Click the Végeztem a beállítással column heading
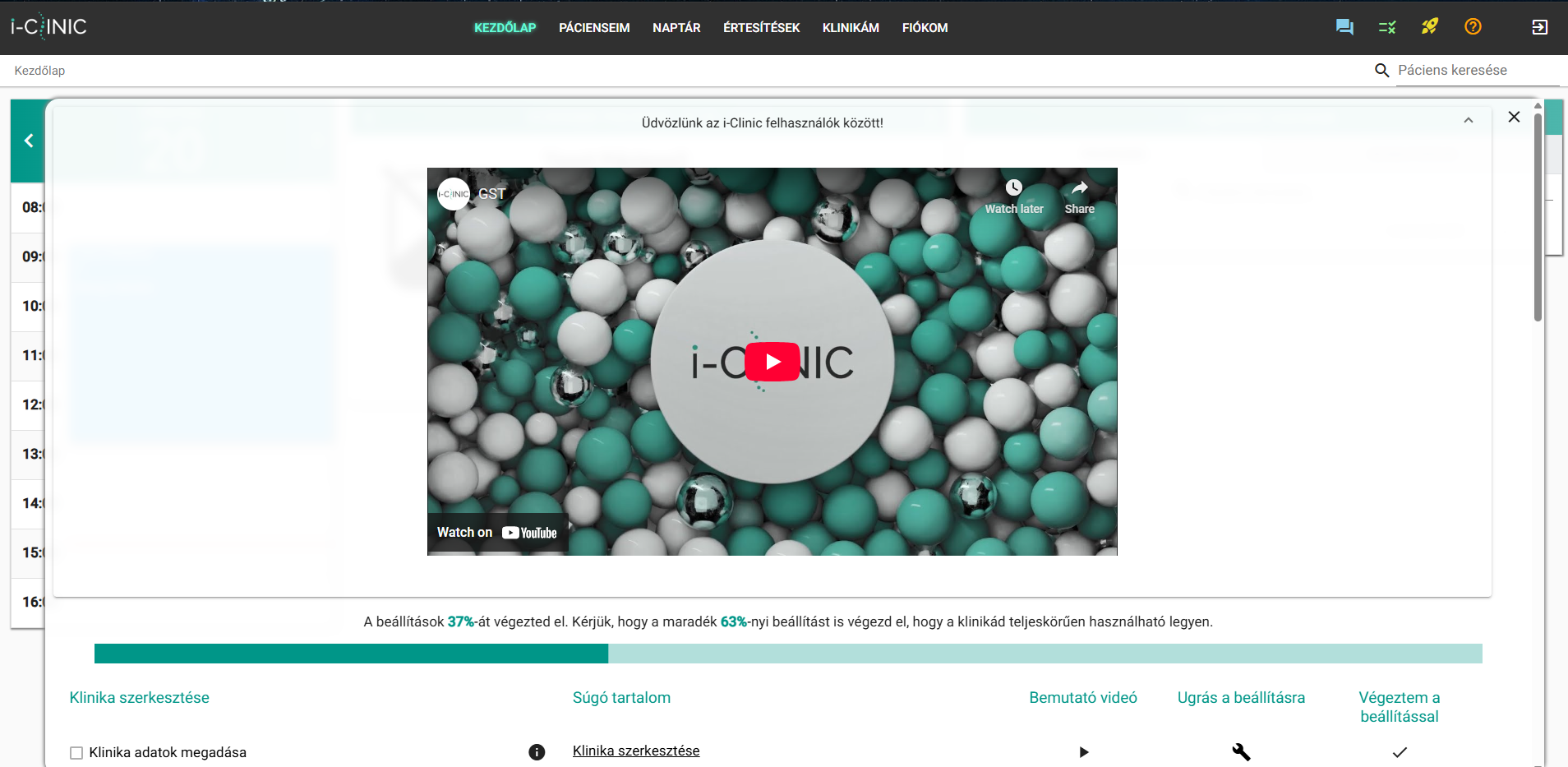 [1400, 707]
